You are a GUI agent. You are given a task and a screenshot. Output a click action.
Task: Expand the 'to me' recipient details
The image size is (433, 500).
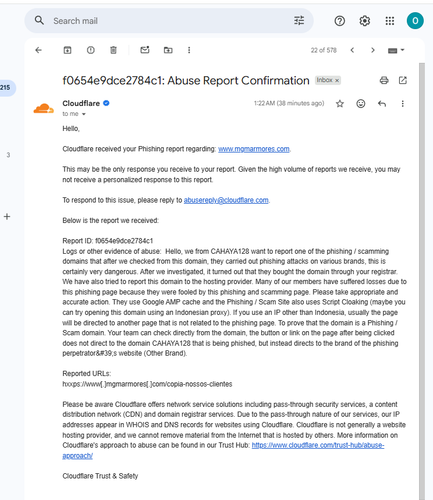pos(84,114)
